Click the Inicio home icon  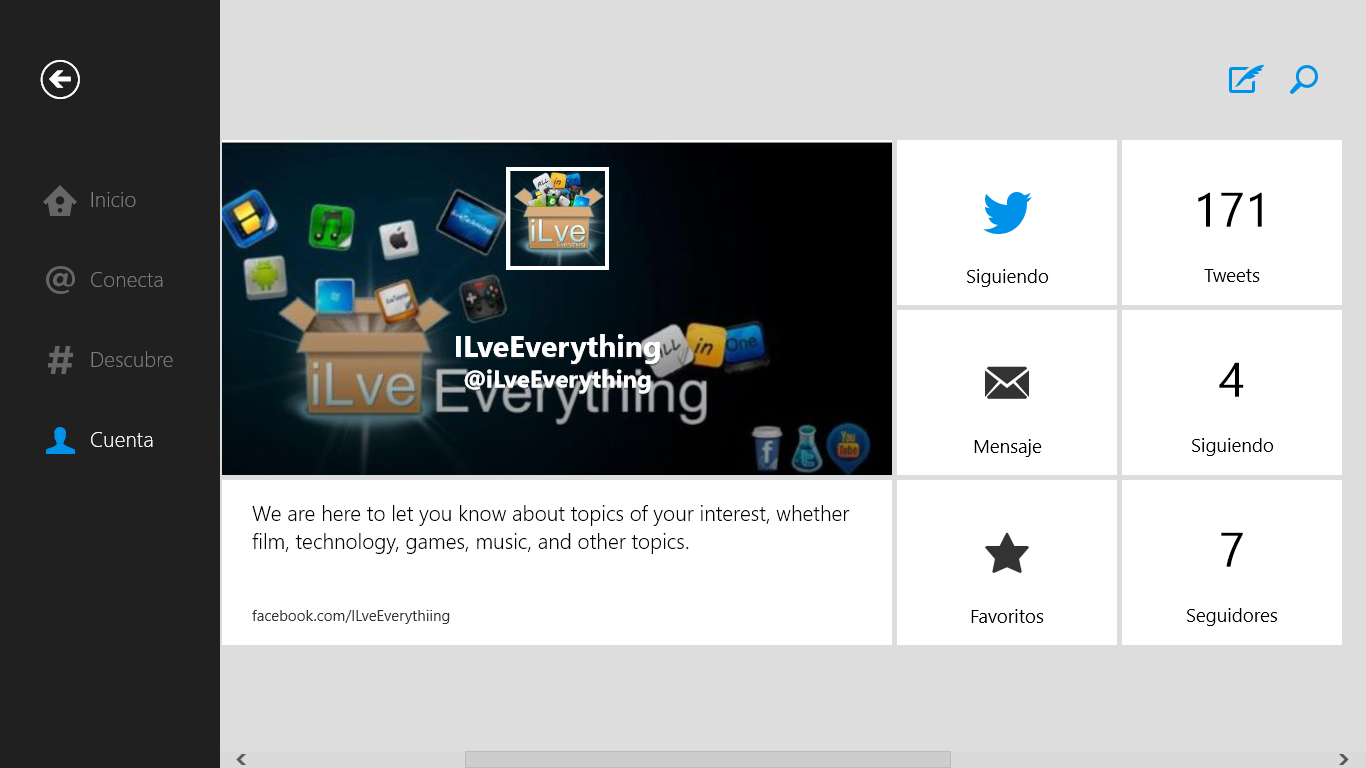click(60, 200)
